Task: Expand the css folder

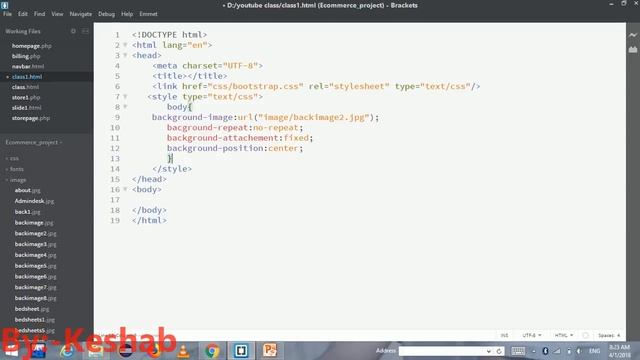Action: [14, 158]
